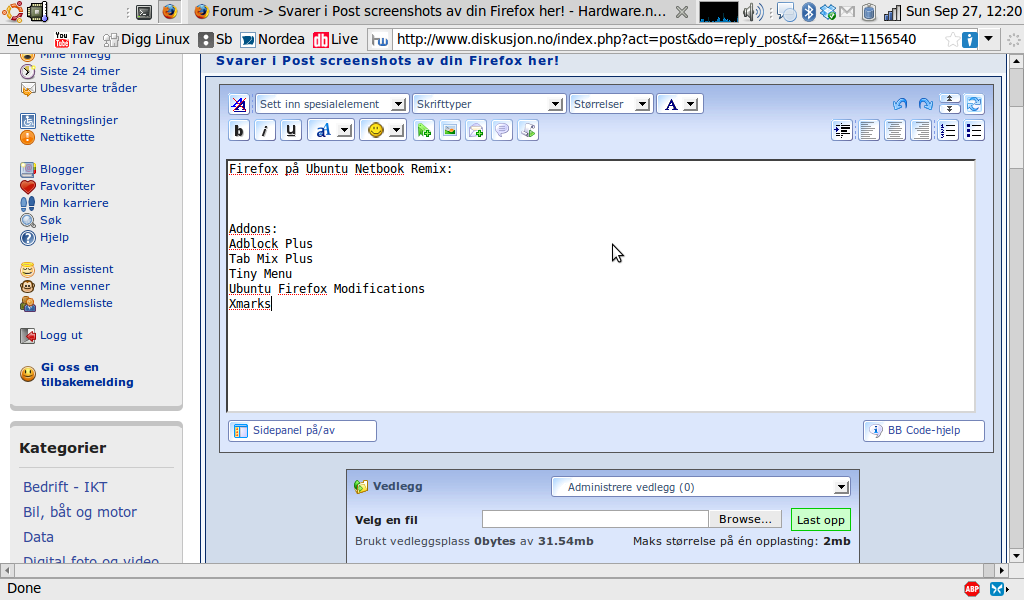Open Gi oss en tilbakemelding link
This screenshot has width=1024, height=600.
pos(87,375)
